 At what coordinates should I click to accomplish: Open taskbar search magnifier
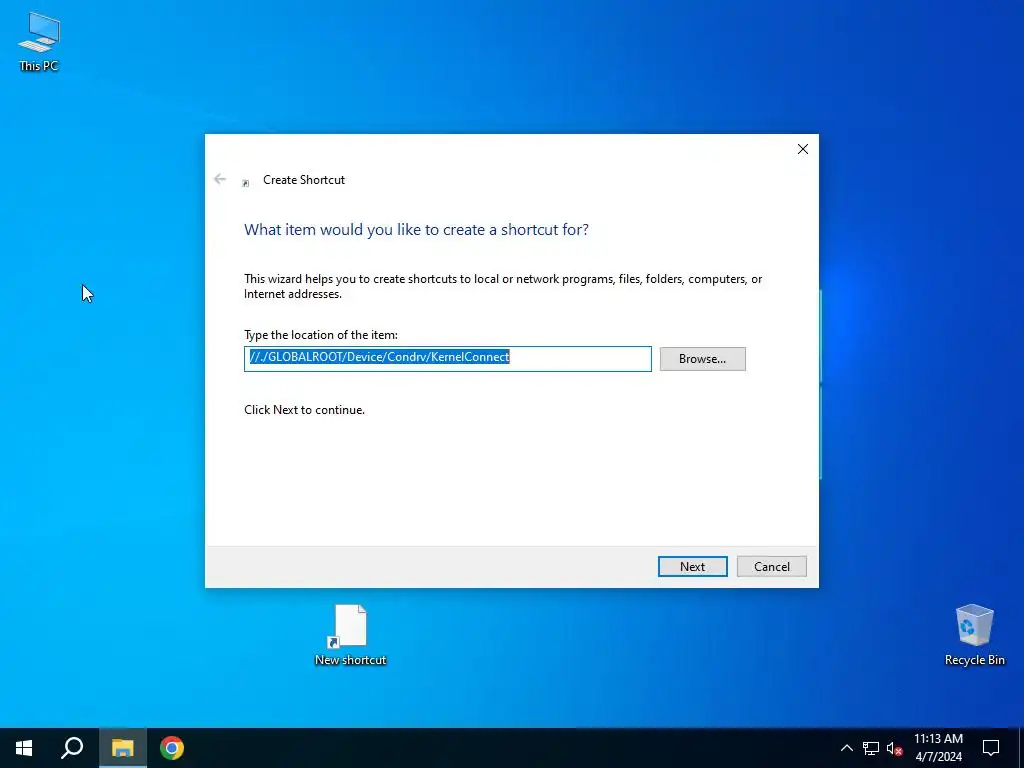coord(72,748)
